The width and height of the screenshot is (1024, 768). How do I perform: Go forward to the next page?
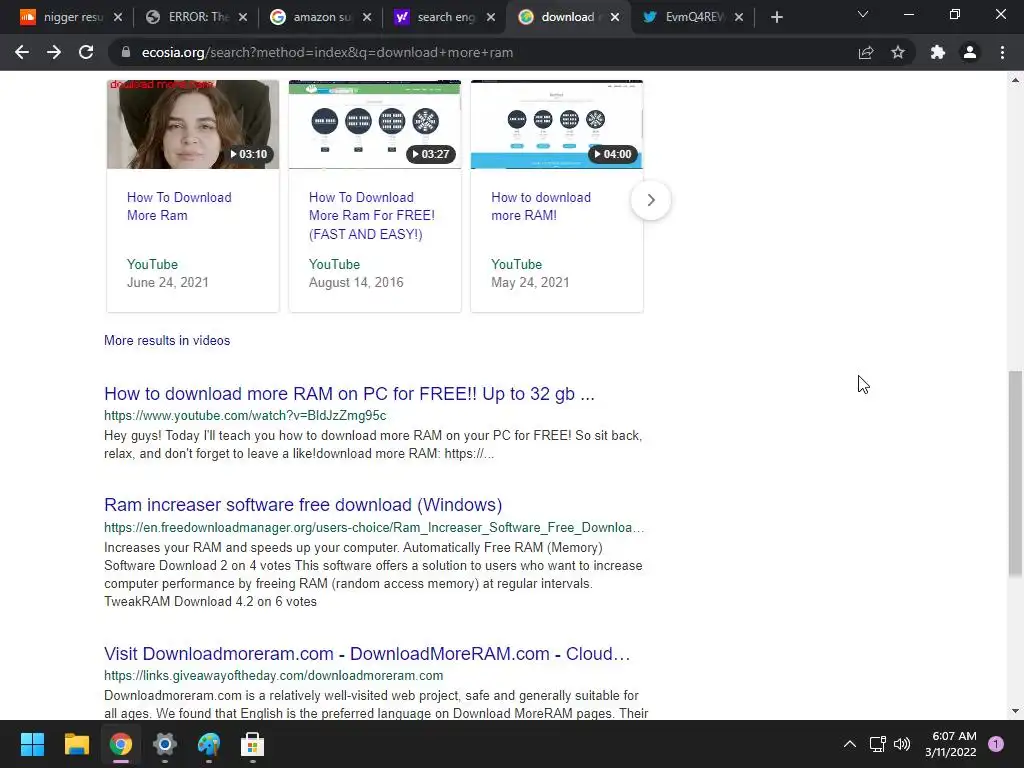click(54, 52)
